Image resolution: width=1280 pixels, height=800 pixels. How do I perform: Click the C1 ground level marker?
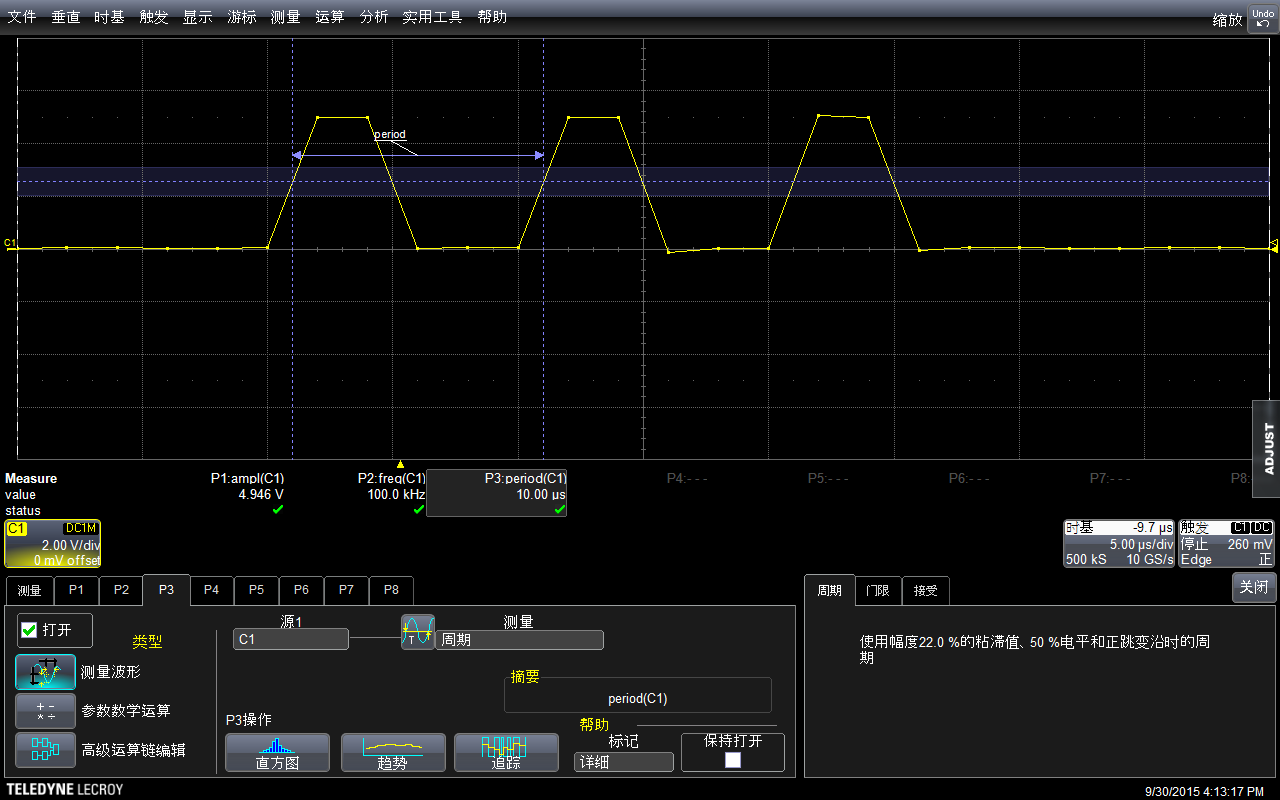coord(10,243)
